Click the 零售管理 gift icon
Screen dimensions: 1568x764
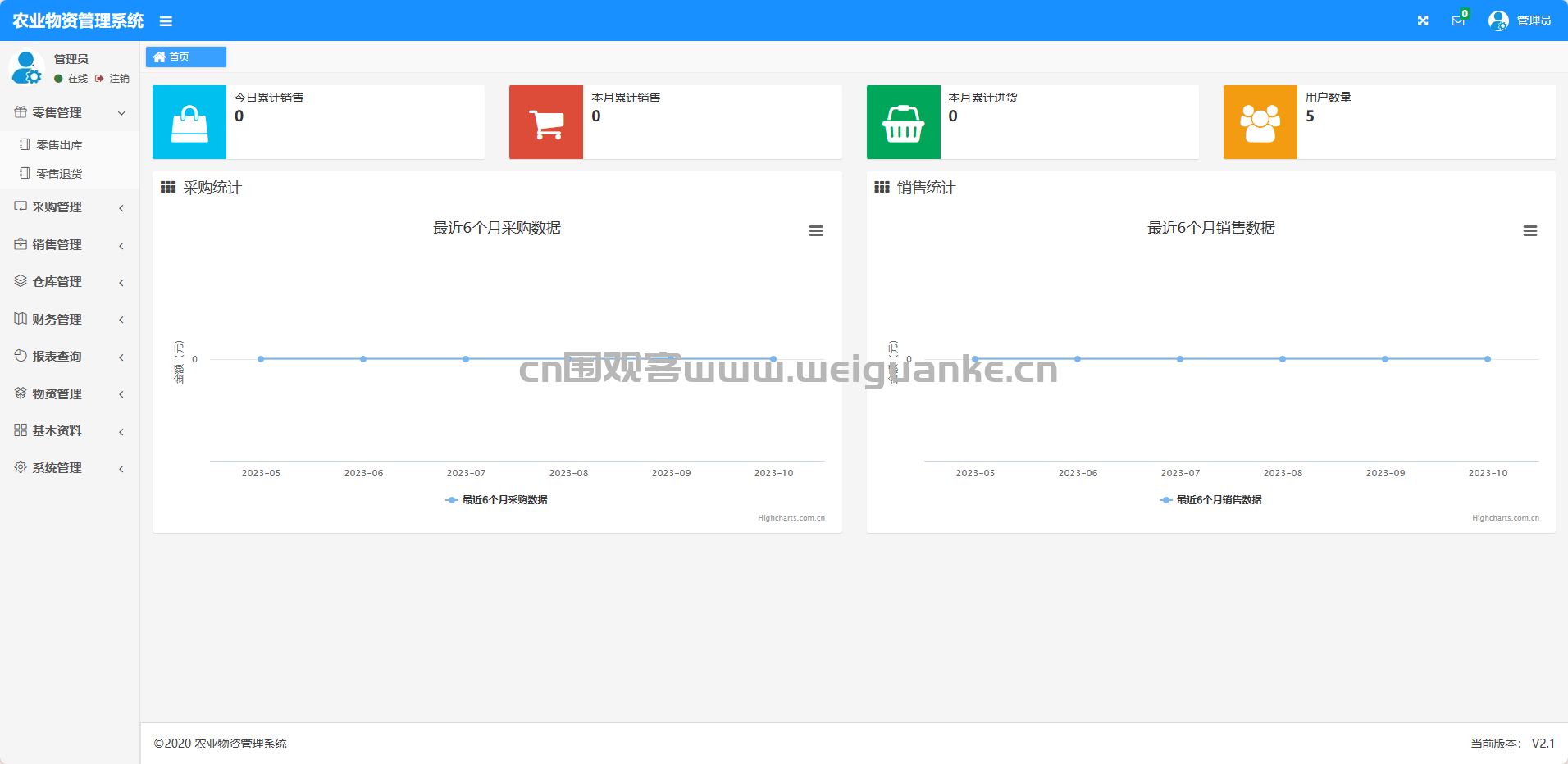[x=21, y=112]
